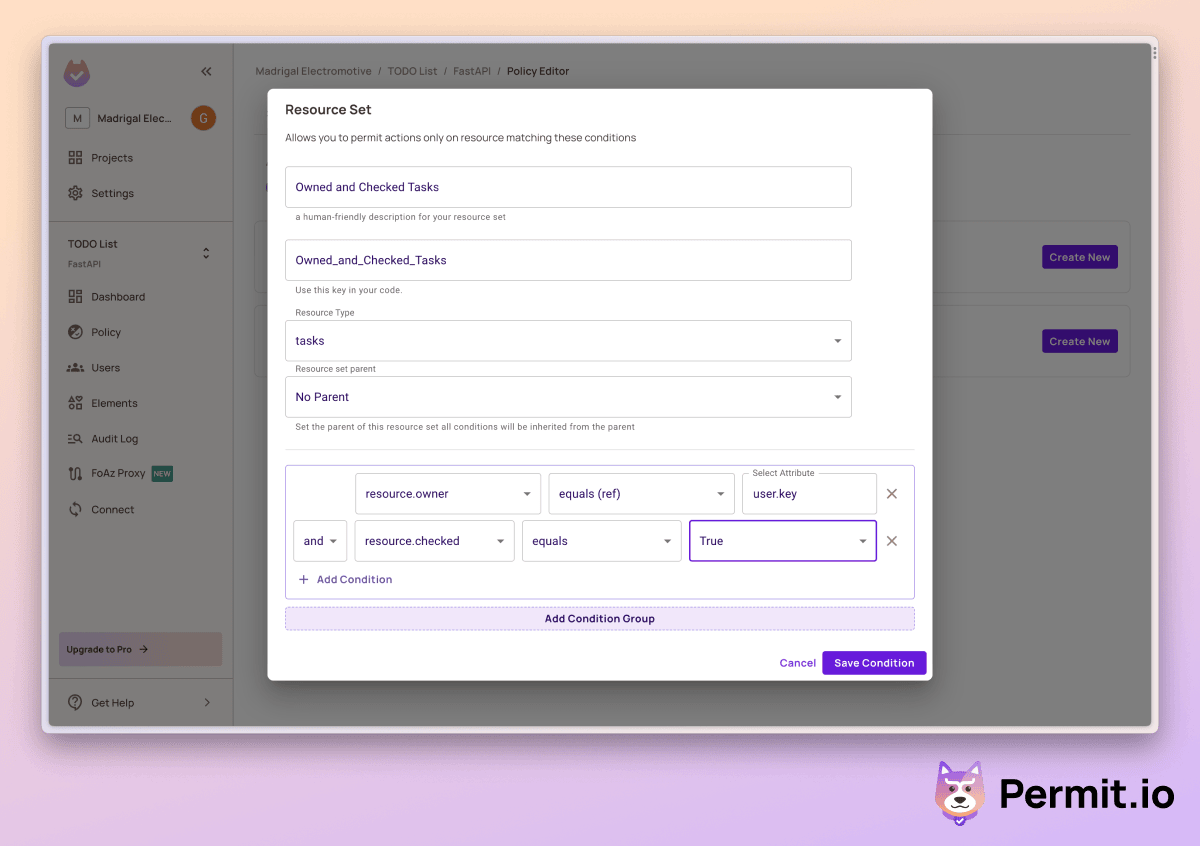
Task: Click the Save Condition button
Action: pyautogui.click(x=874, y=663)
